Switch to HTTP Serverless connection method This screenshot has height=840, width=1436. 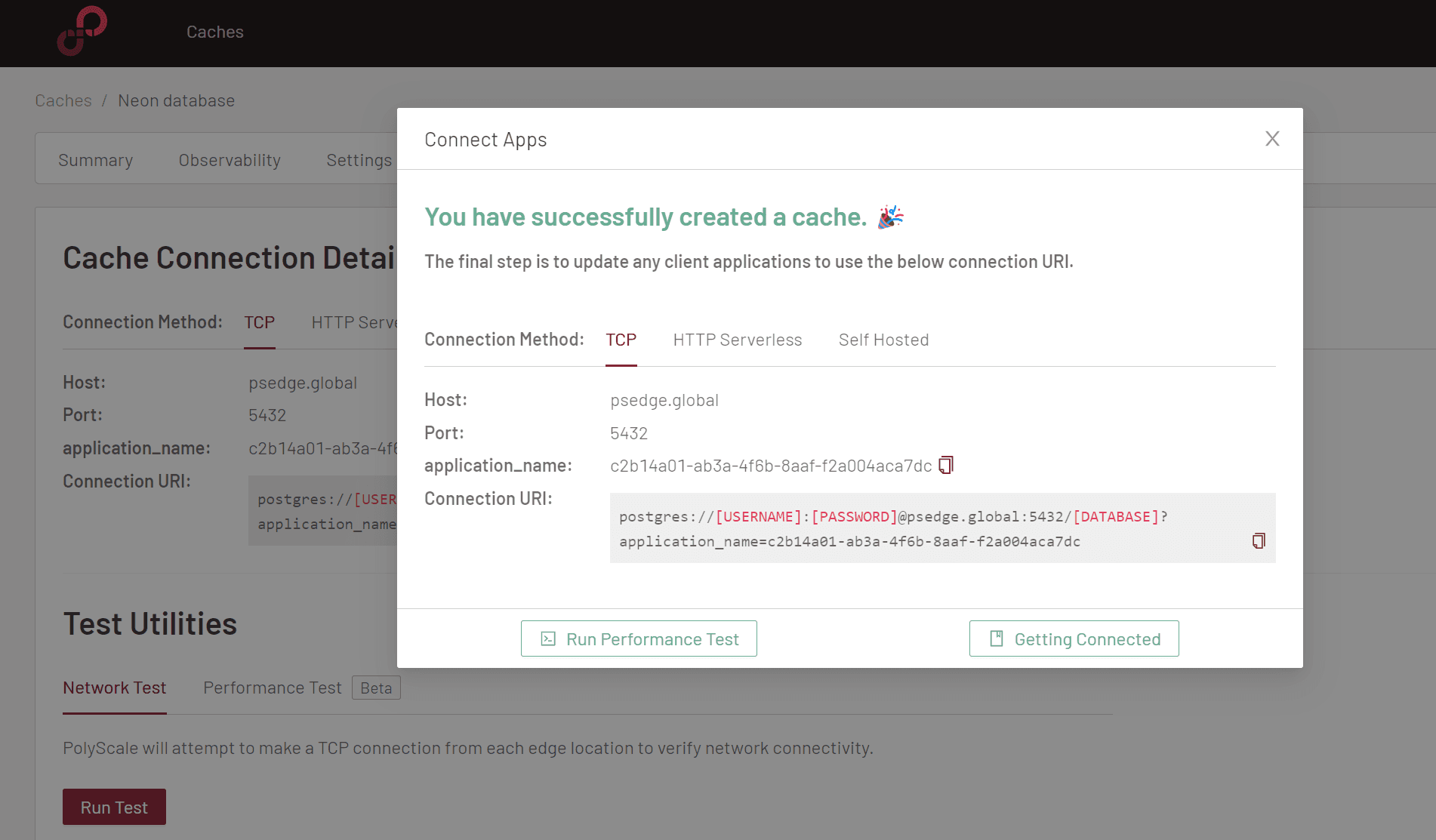737,340
